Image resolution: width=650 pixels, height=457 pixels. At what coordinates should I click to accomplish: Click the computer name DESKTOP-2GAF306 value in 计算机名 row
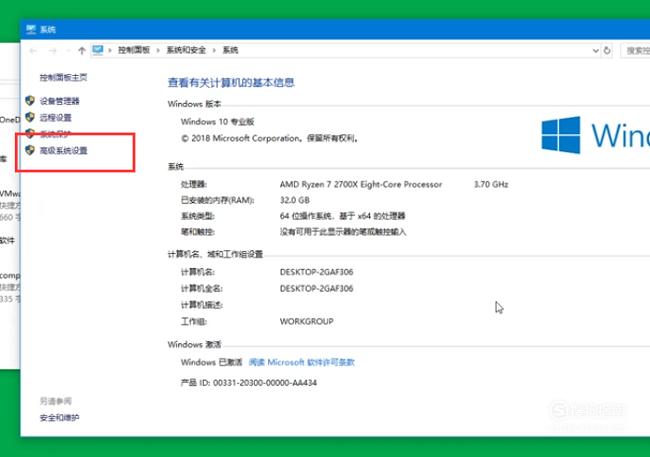[316, 272]
